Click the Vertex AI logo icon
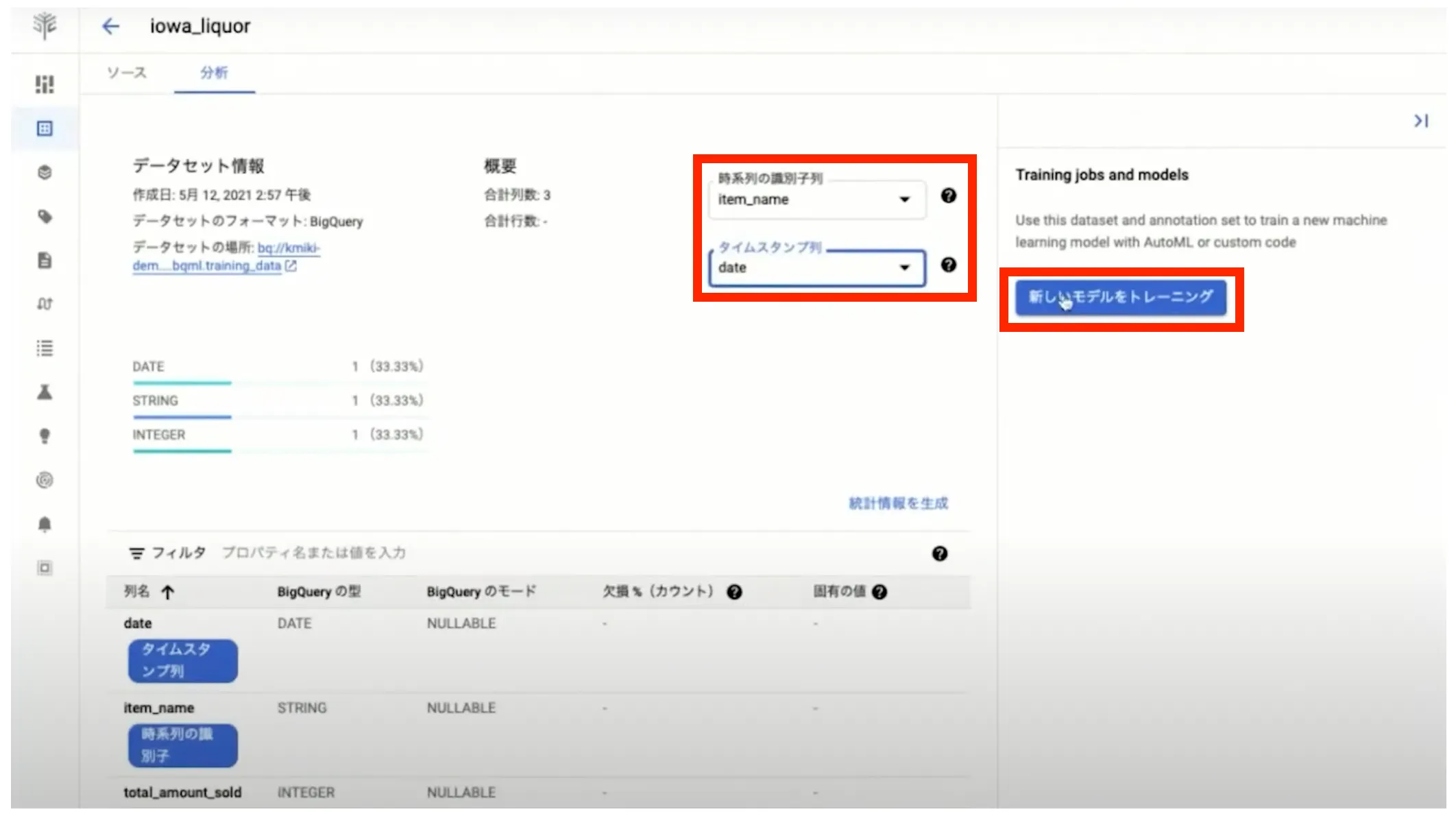Image resolution: width=1456 pixels, height=816 pixels. pos(45,25)
